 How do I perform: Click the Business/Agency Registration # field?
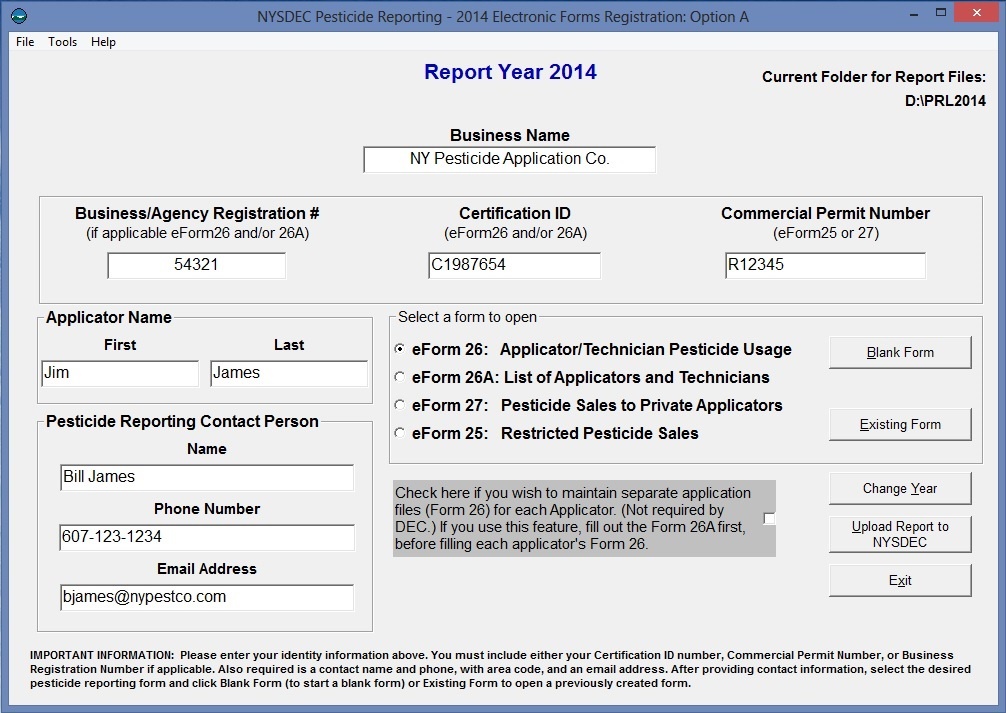pyautogui.click(x=196, y=265)
